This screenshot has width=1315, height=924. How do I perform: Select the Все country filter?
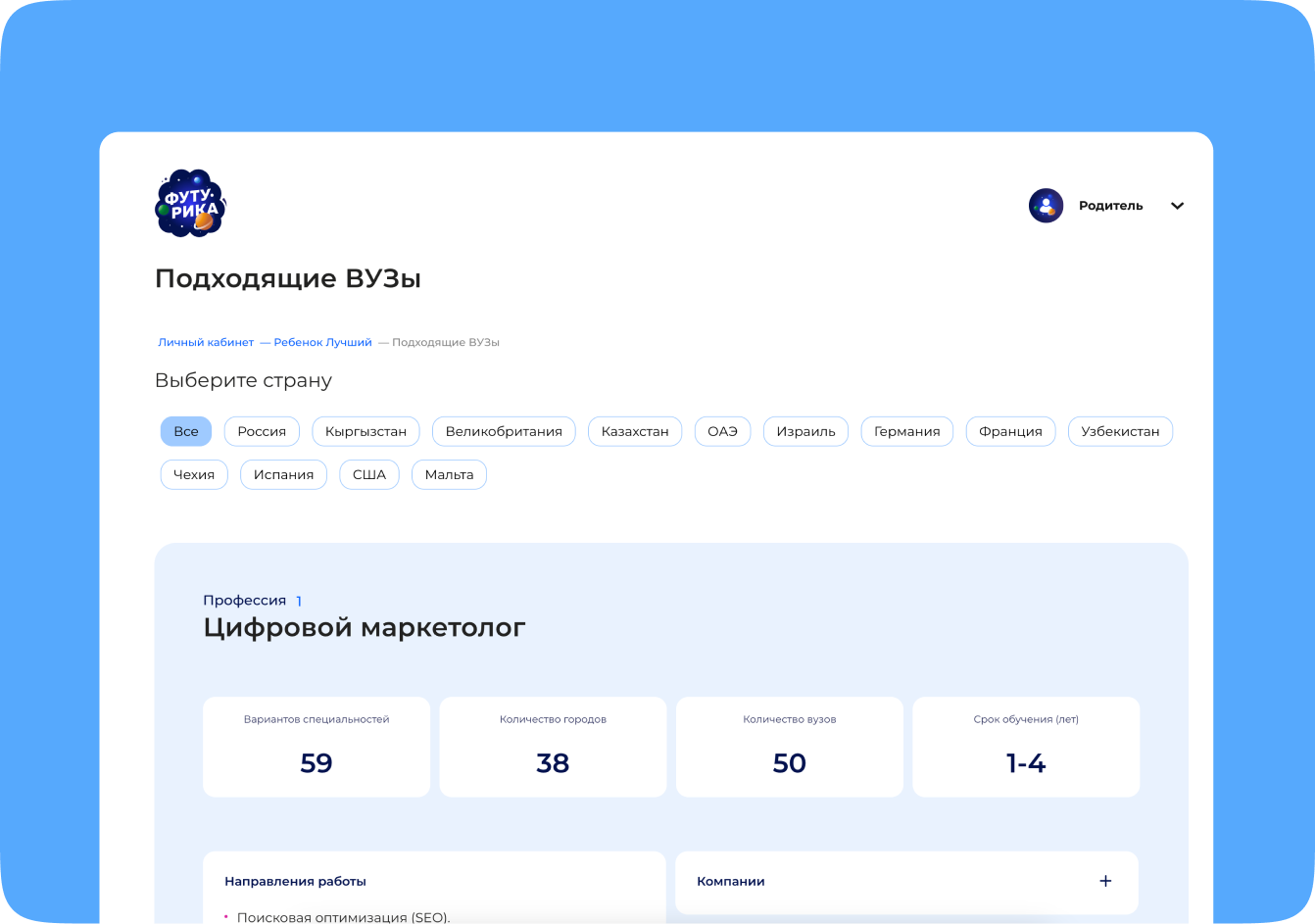[186, 431]
